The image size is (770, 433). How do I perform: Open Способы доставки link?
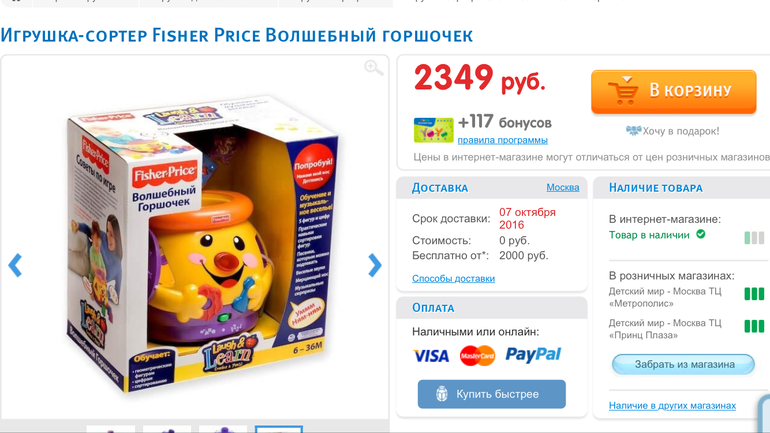point(453,278)
